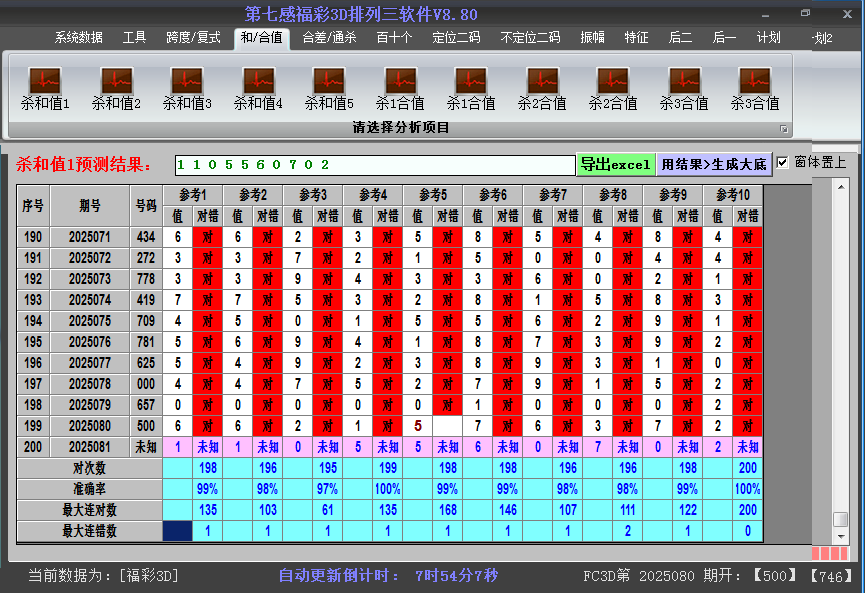Open the 后一 tab
865x593 pixels.
(724, 38)
